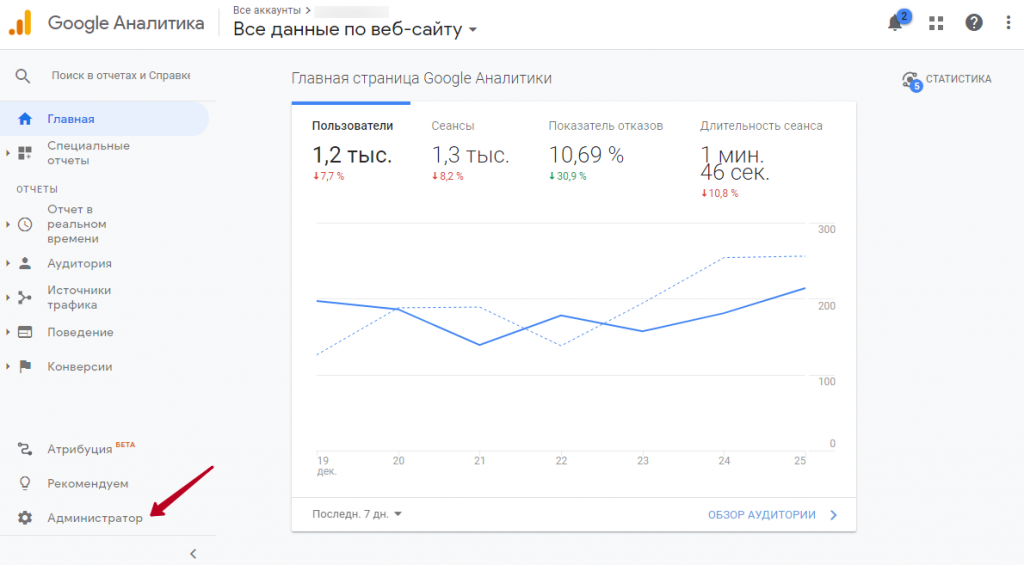This screenshot has width=1024, height=565.
Task: Open the Google apps grid
Action: 936,24
